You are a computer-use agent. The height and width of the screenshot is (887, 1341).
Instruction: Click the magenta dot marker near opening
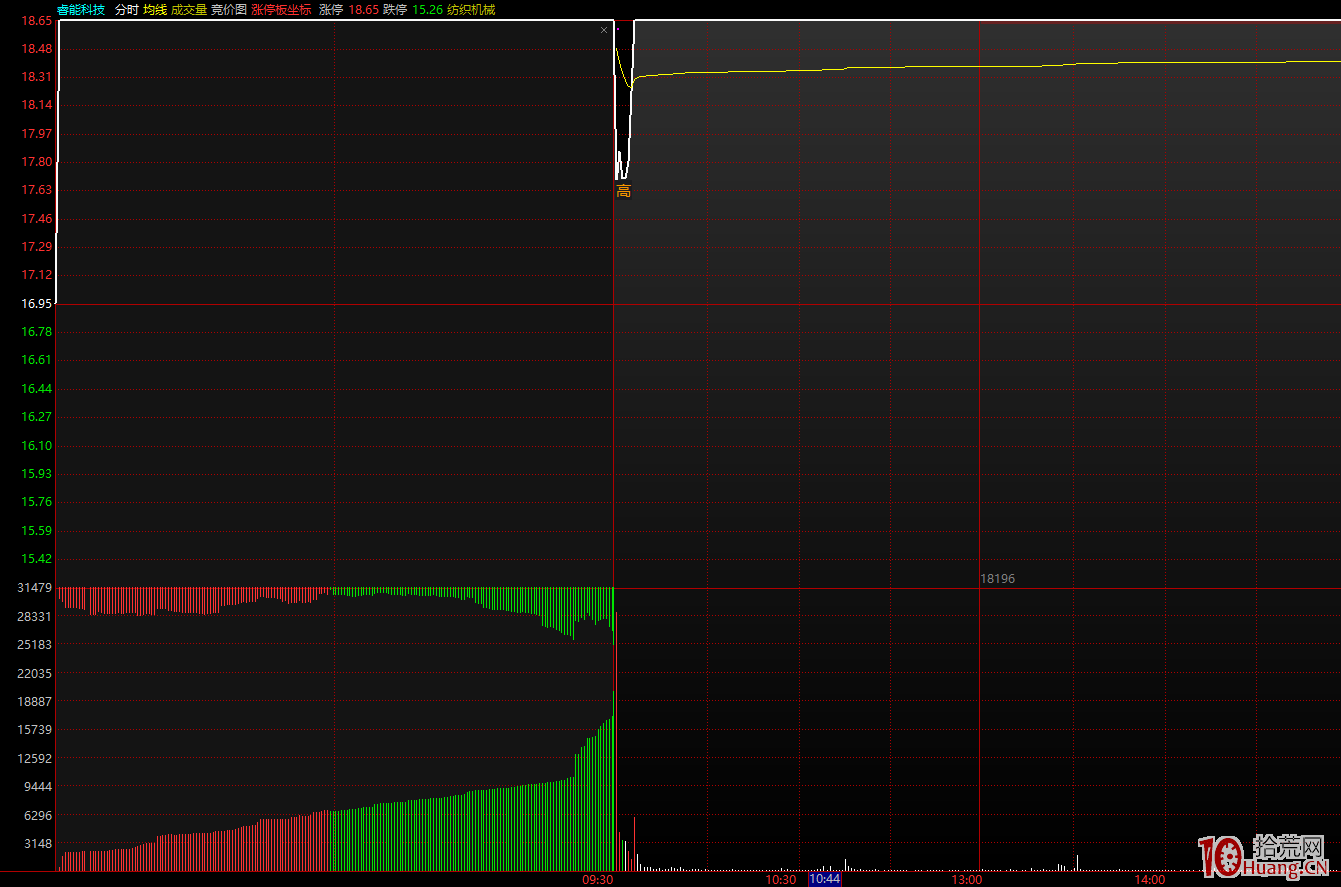pos(618,29)
